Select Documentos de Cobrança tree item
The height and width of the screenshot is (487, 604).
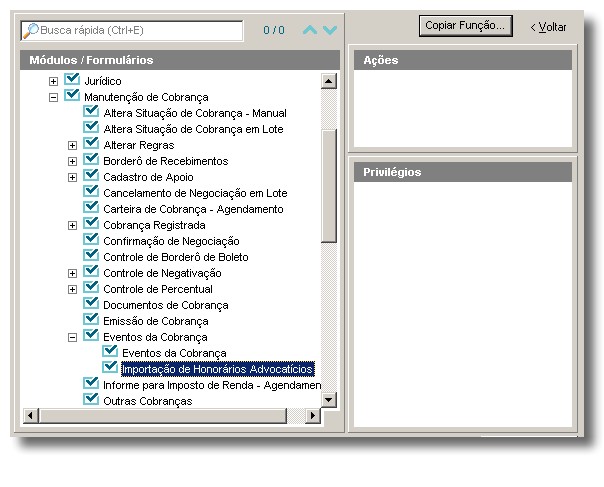point(166,305)
